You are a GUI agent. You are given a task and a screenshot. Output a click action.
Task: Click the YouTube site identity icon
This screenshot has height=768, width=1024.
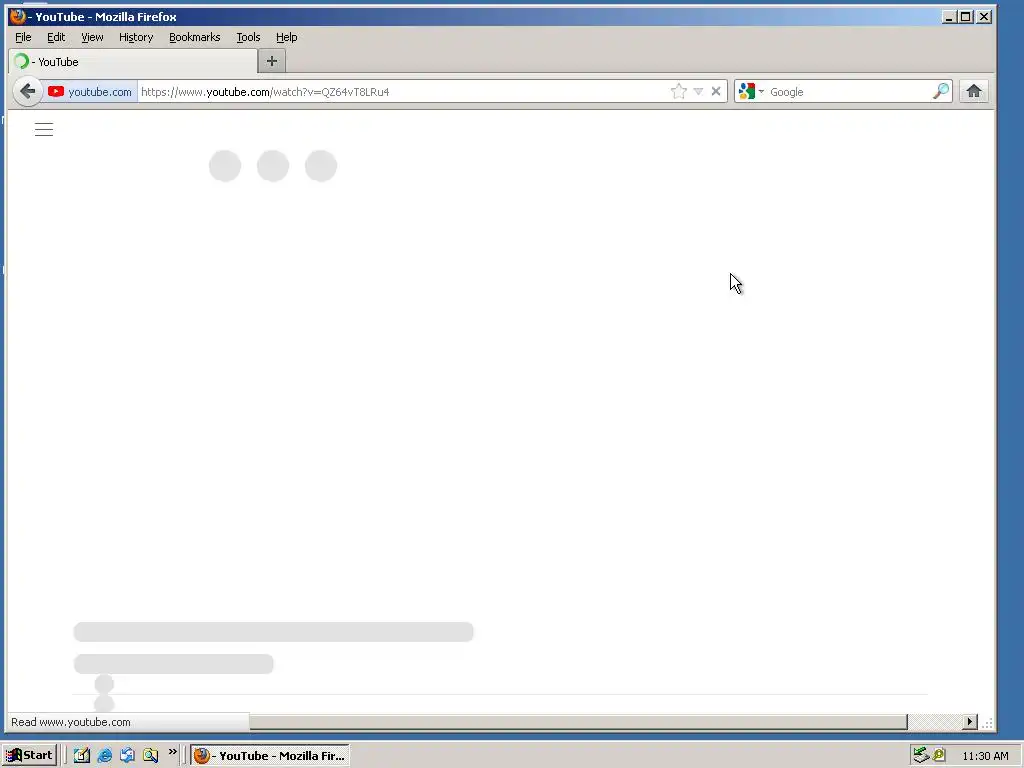(56, 91)
